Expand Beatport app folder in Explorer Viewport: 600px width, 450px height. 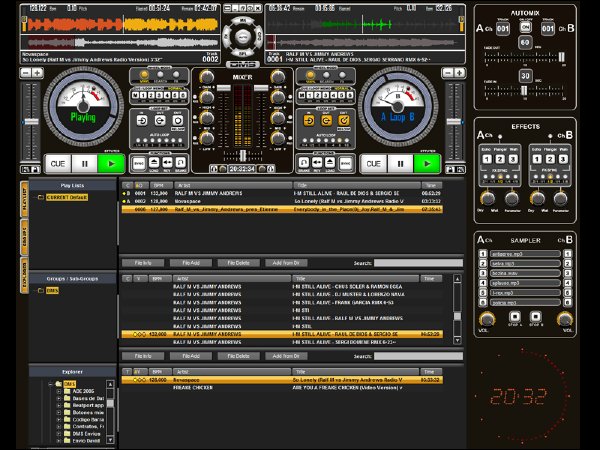click(59, 405)
